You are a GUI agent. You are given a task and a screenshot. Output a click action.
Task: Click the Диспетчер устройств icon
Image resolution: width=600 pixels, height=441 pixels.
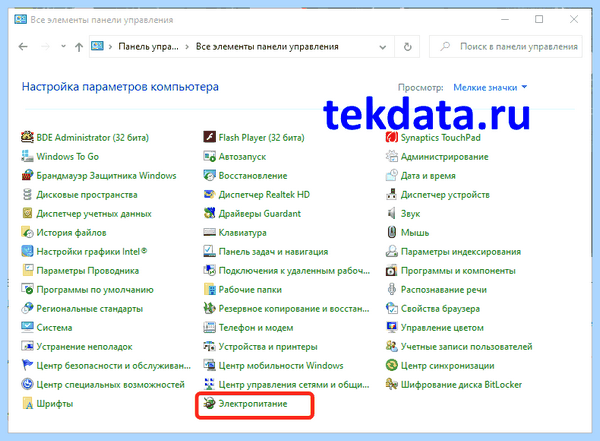(x=391, y=194)
